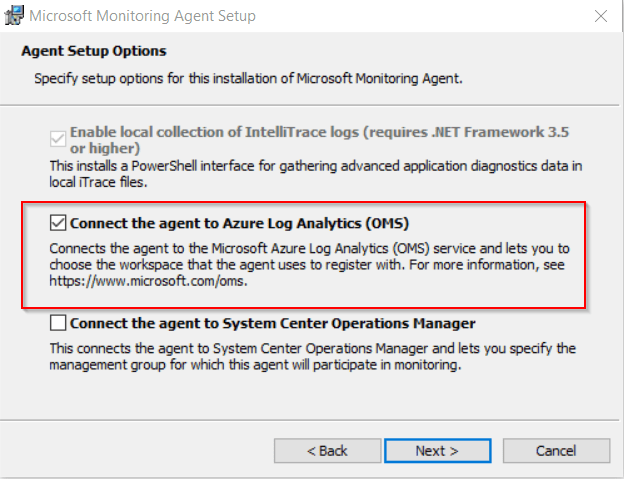Close the Microsoft Monitoring Agent Setup window
Viewport: 624px width, 479px height.
[600, 16]
